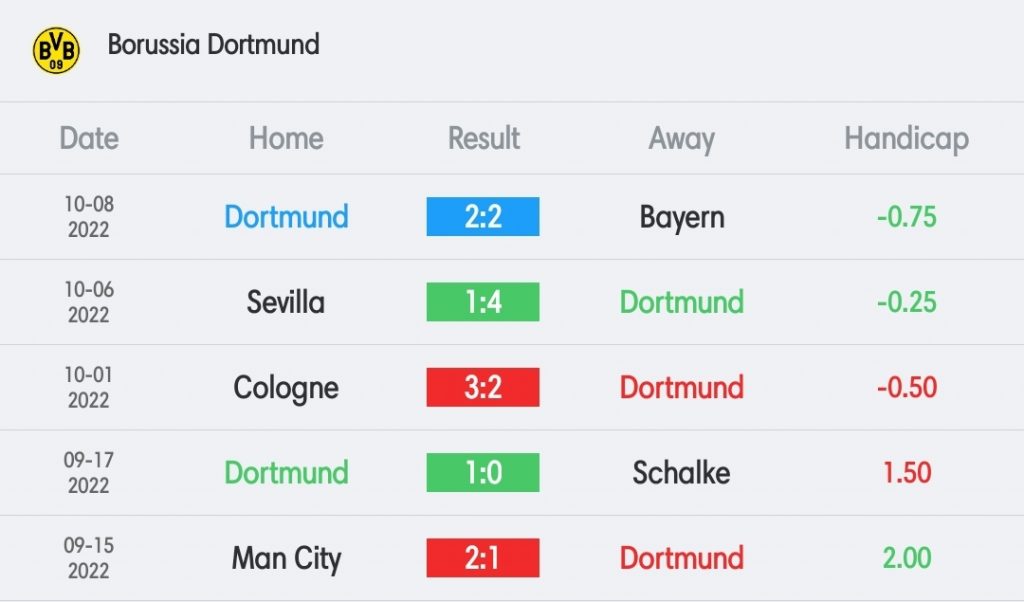Select the Handicap column header

[x=906, y=139]
